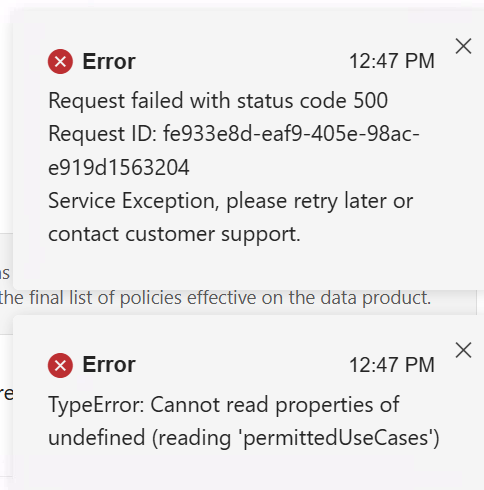Viewport: 484px width, 490px height.
Task: Click the red error icon on the TypeError toast
Action: coord(60,365)
